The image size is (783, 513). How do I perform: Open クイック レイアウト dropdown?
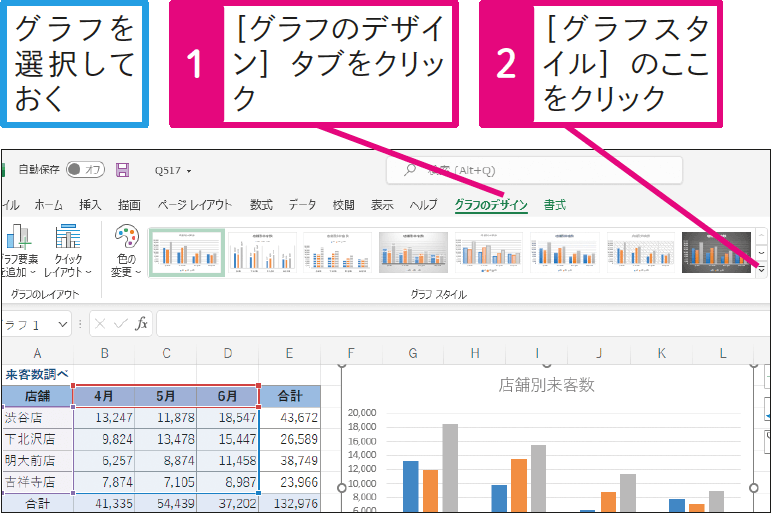click(x=68, y=250)
